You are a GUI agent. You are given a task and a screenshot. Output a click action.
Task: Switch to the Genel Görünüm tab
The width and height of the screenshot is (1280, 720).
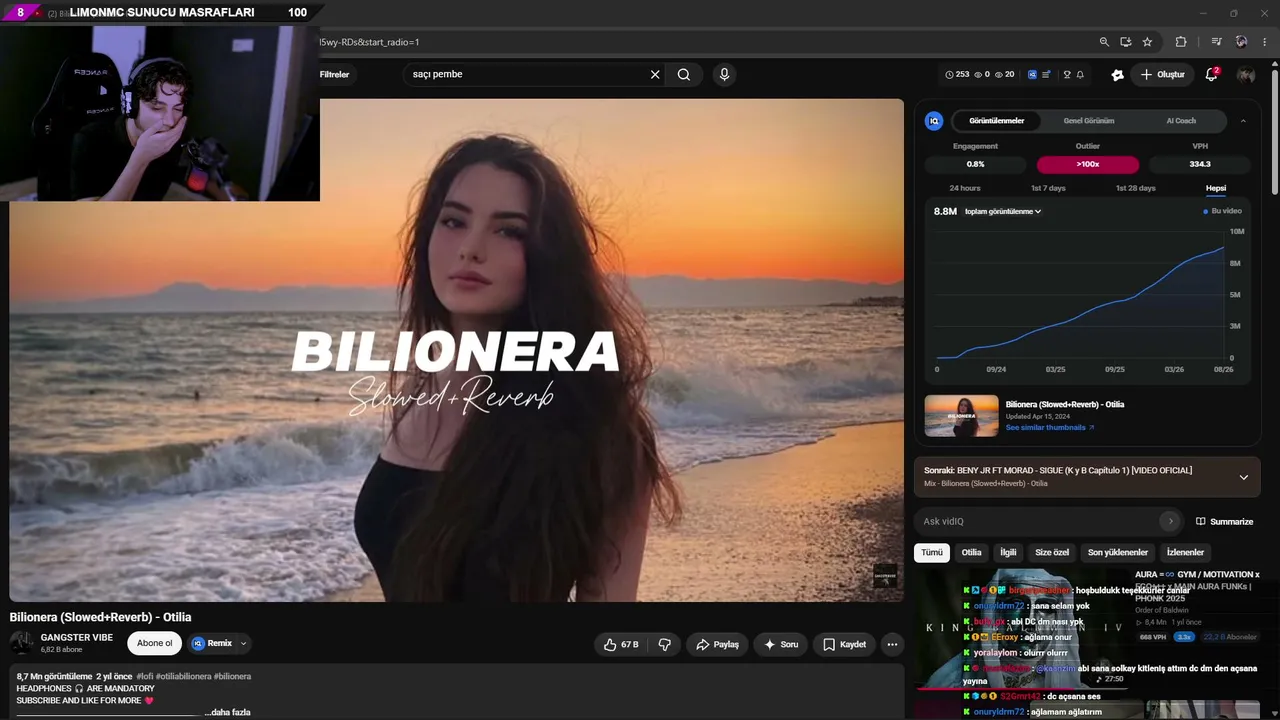click(x=1088, y=121)
